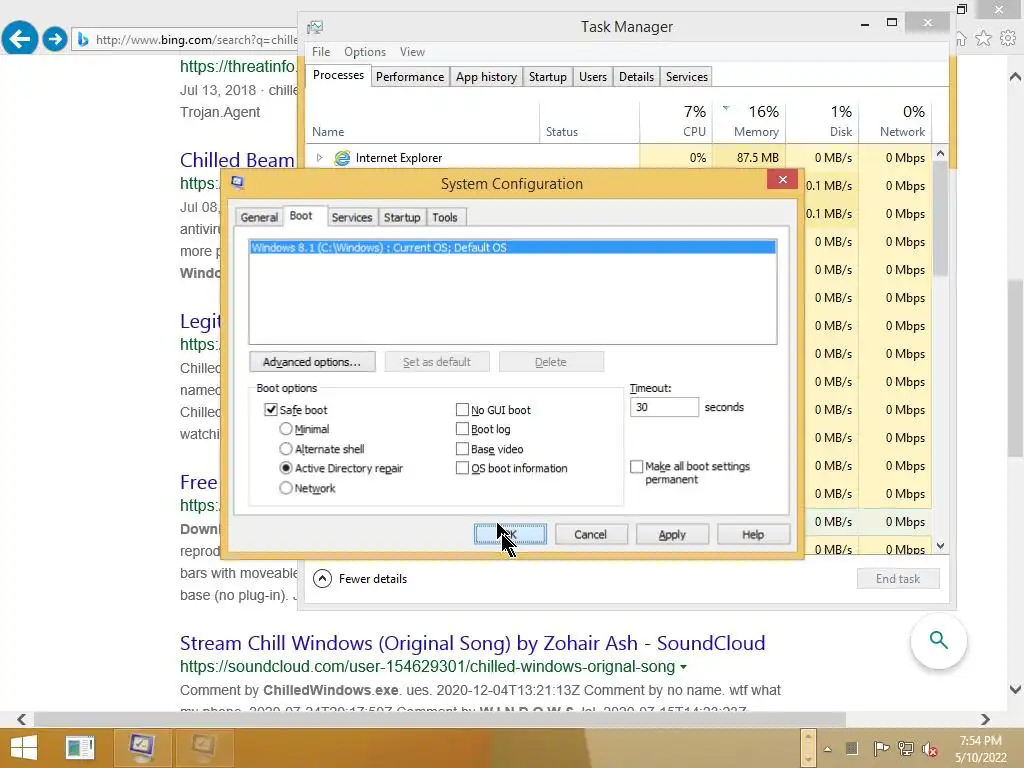
Task: Open the Windows Start button
Action: click(24, 747)
